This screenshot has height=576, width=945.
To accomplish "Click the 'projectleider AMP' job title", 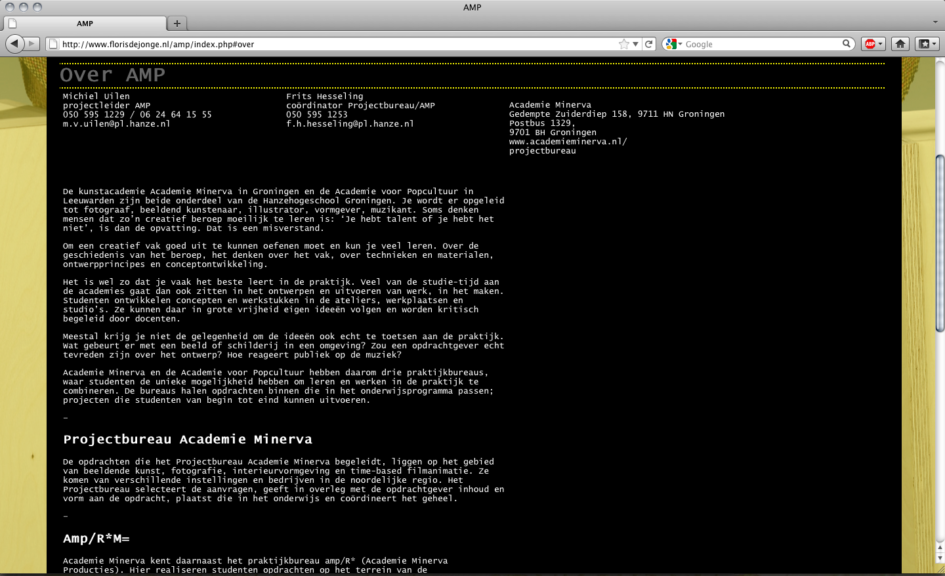I will point(106,105).
